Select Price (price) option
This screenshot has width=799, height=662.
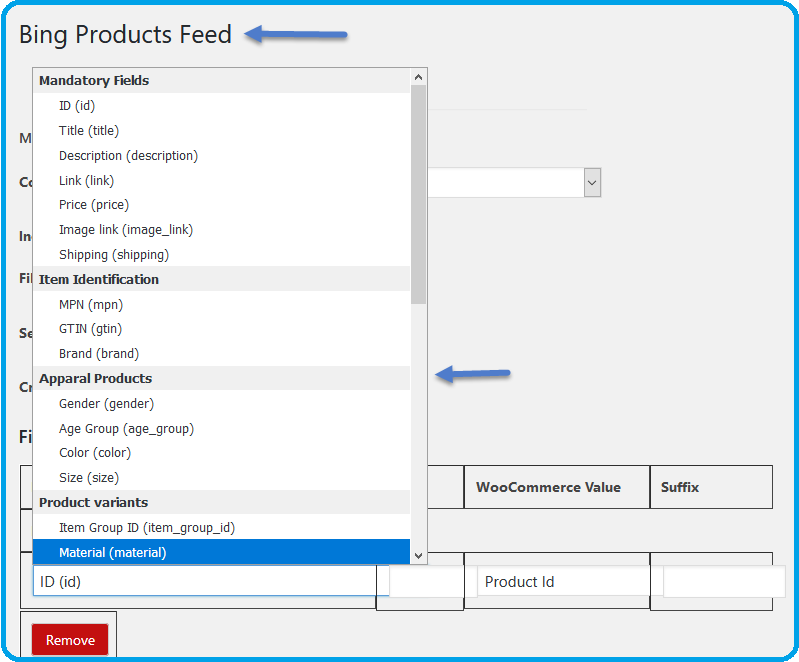(x=221, y=205)
